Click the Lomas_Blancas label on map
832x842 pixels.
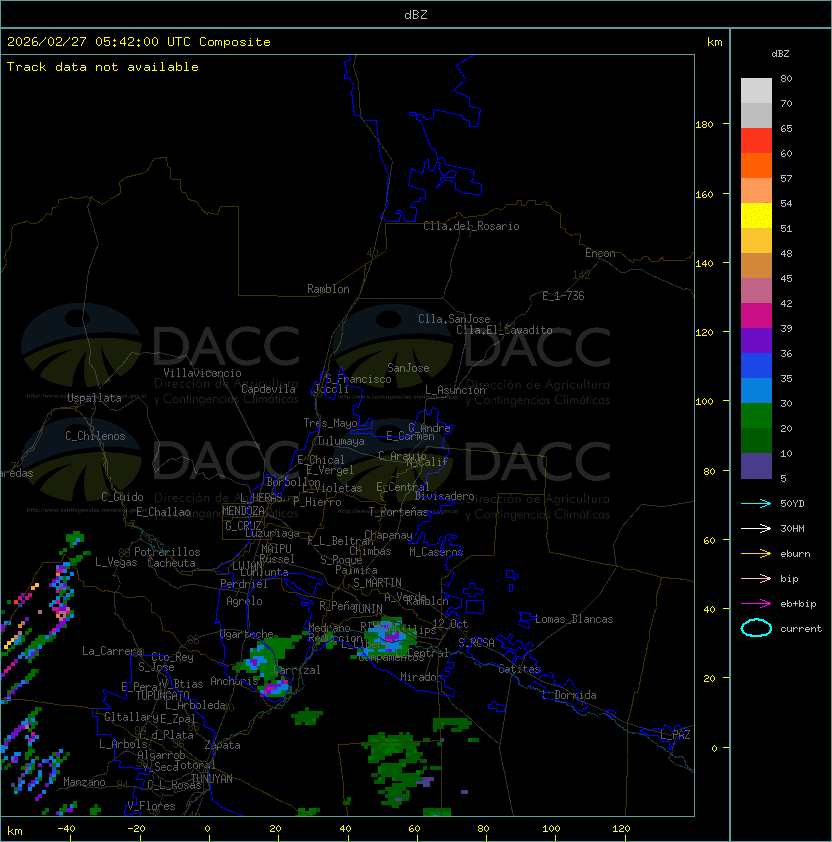coord(574,619)
